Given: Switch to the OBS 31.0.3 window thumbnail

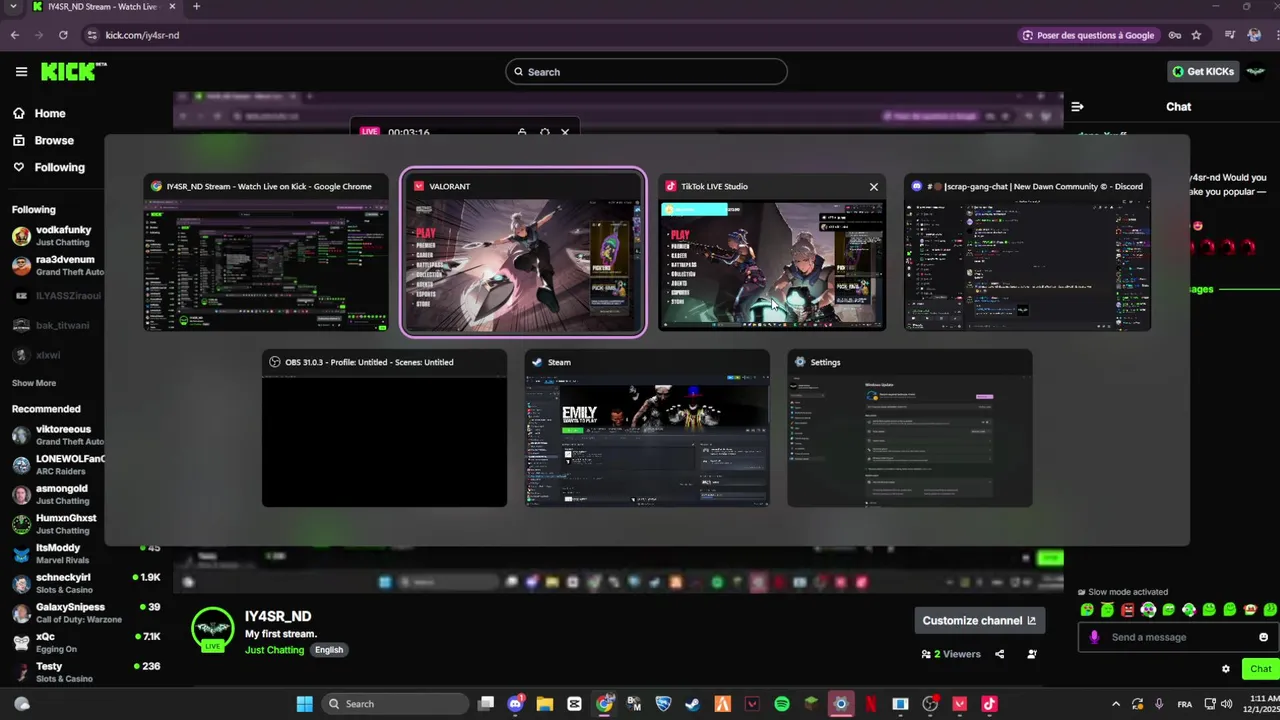Looking at the screenshot, I should point(384,429).
